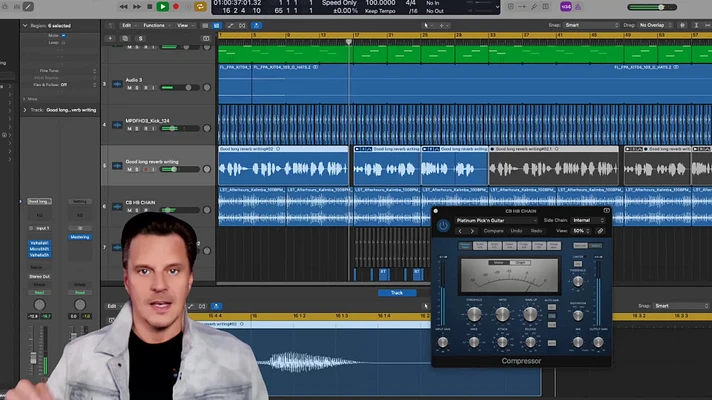The image size is (712, 400).
Task: Click the green Play transport button
Action: point(163,6)
